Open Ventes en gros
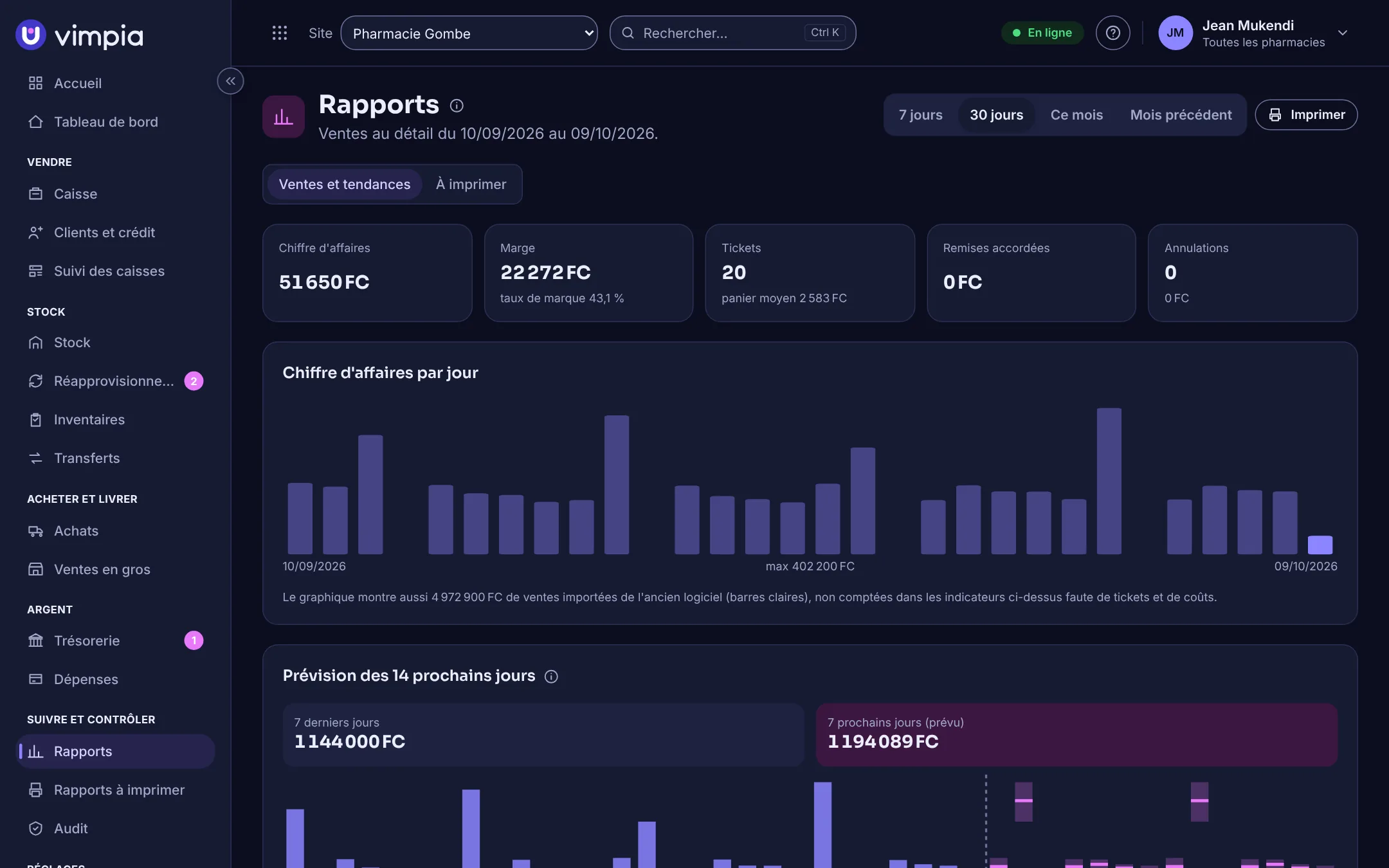Screen dimensions: 1389x868 click(x=115, y=569)
